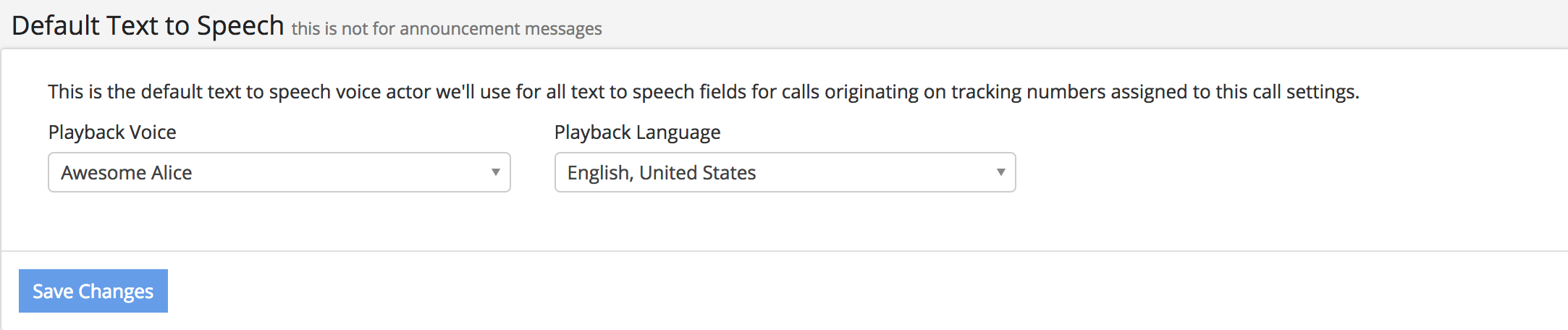Expand the Playback Language combo box
1568x330 pixels.
tap(785, 172)
